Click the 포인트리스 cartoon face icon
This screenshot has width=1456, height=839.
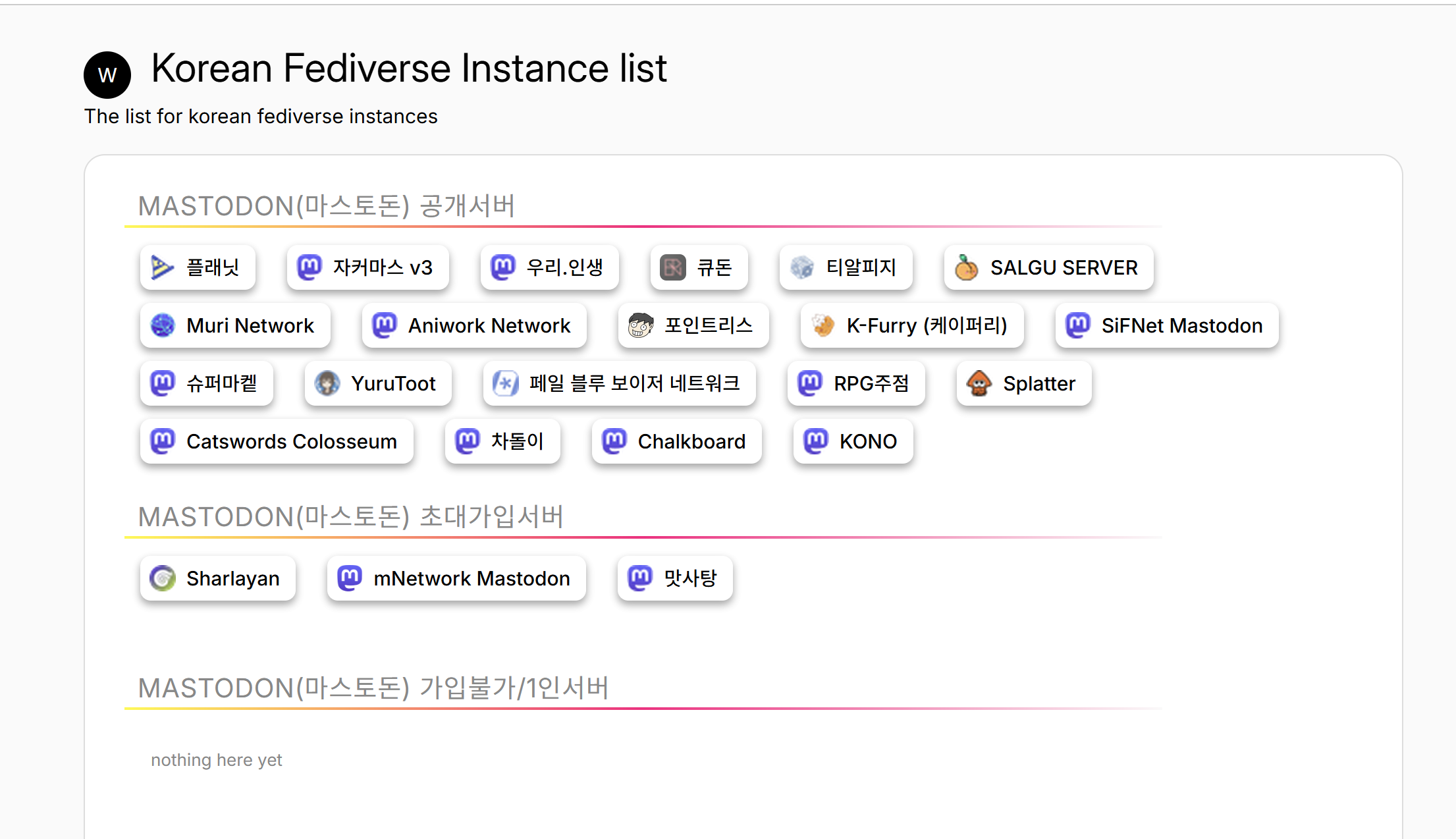(x=640, y=325)
